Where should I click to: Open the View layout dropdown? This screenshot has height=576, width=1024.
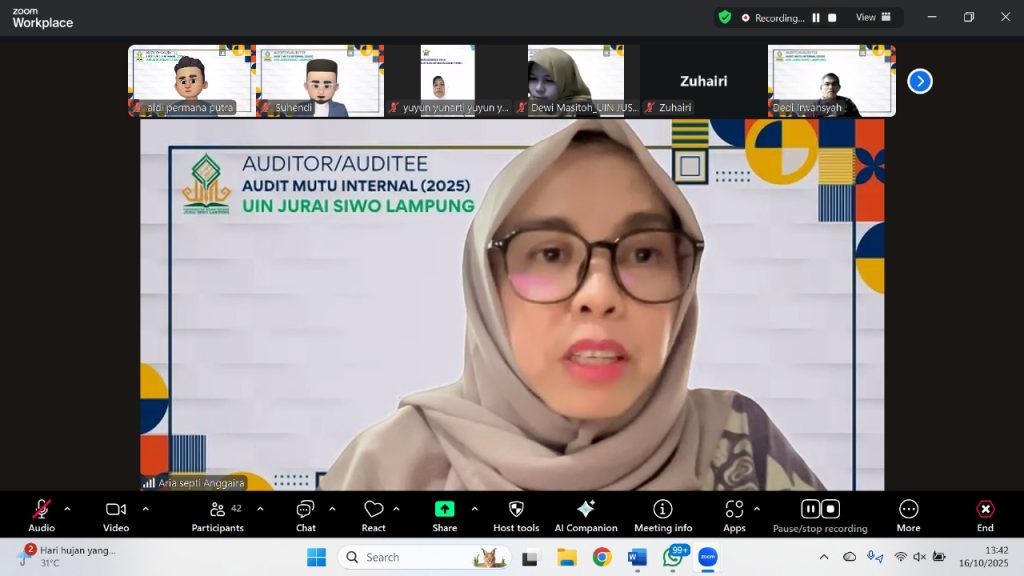click(871, 17)
